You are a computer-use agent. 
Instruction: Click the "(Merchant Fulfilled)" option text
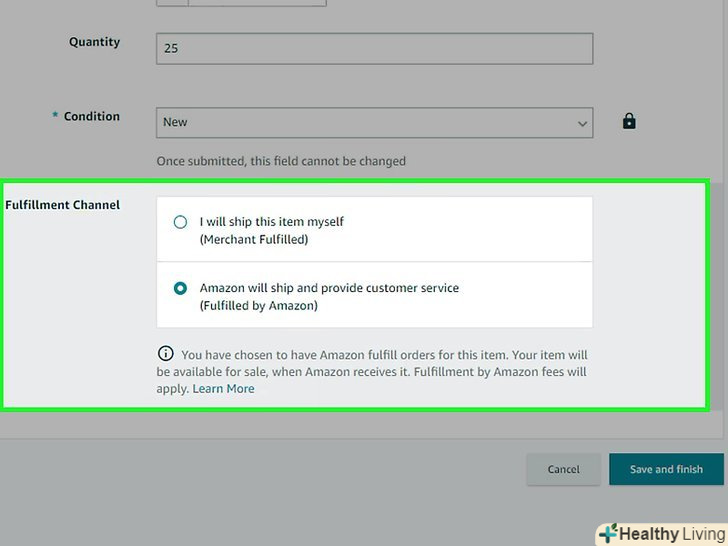(x=253, y=240)
